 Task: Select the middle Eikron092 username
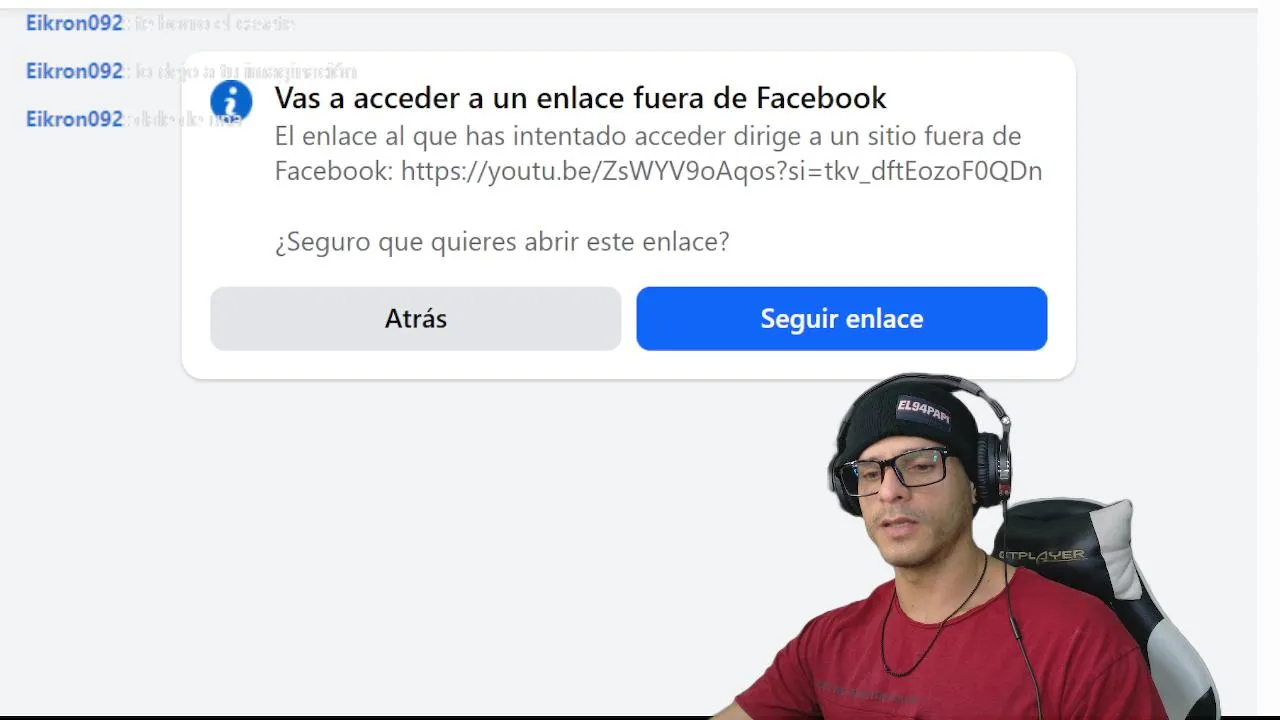pyautogui.click(x=74, y=71)
